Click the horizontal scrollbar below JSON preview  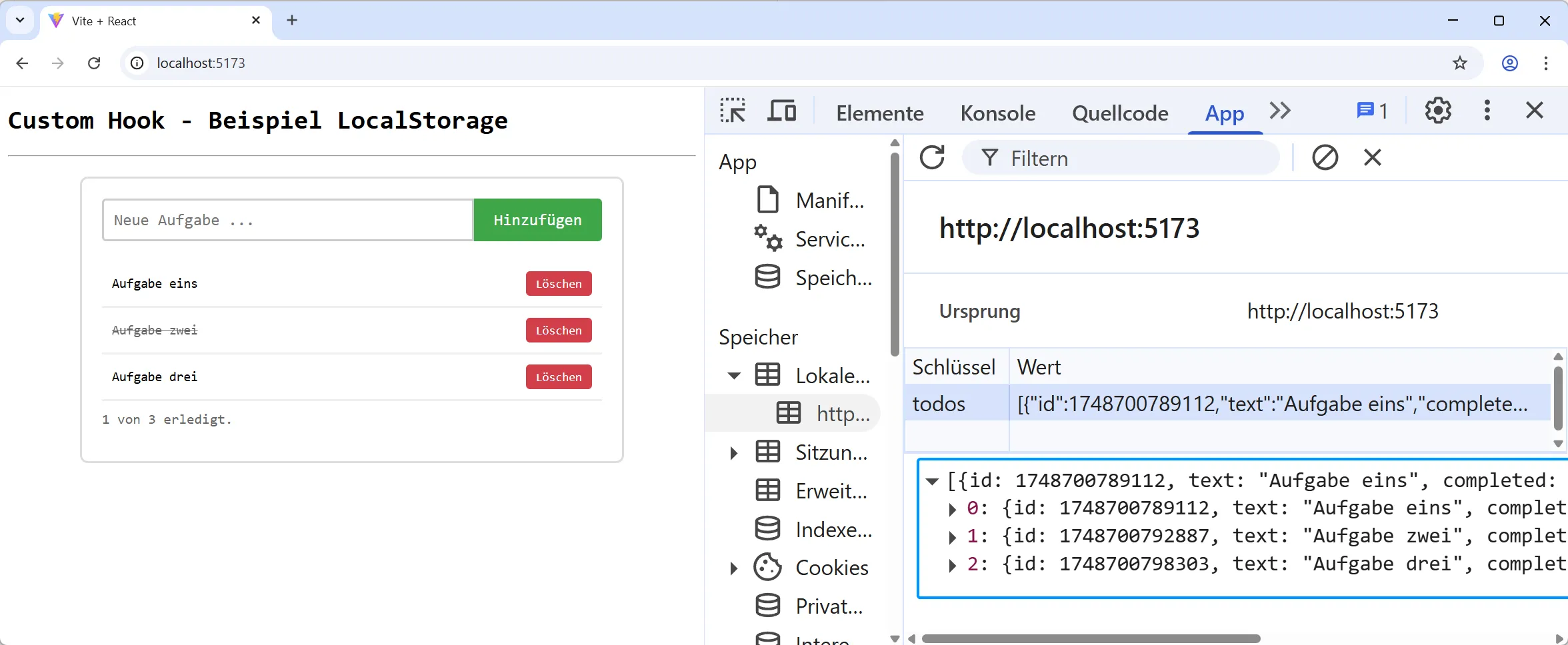pyautogui.click(x=1091, y=638)
